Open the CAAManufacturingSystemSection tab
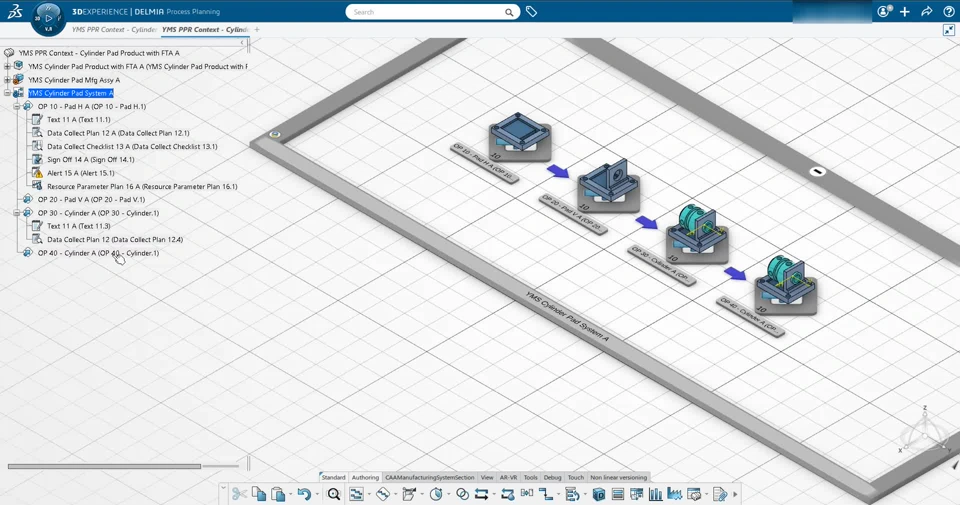960x505 pixels. coord(430,477)
